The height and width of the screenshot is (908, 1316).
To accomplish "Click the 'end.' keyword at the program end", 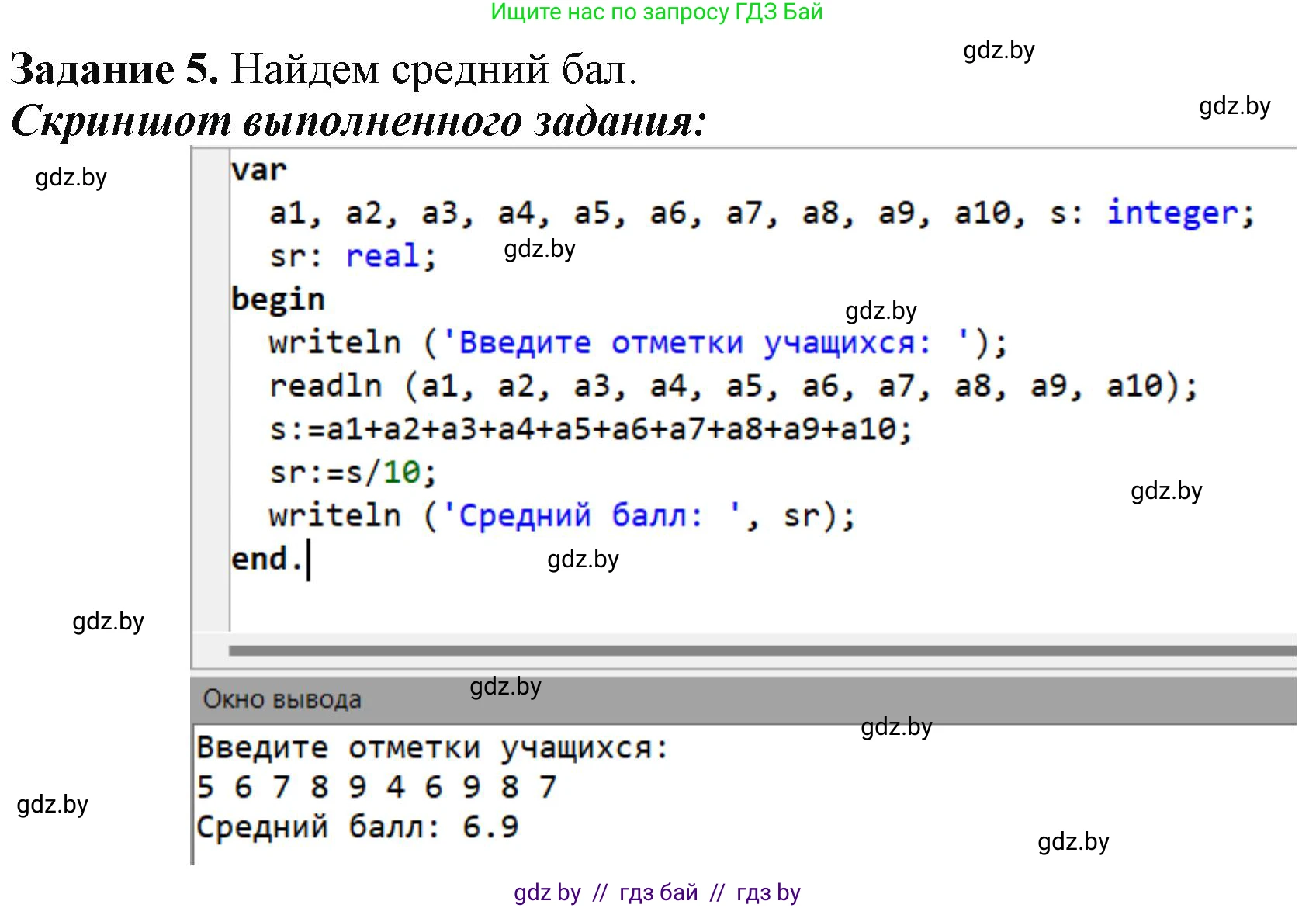I will pyautogui.click(x=266, y=559).
